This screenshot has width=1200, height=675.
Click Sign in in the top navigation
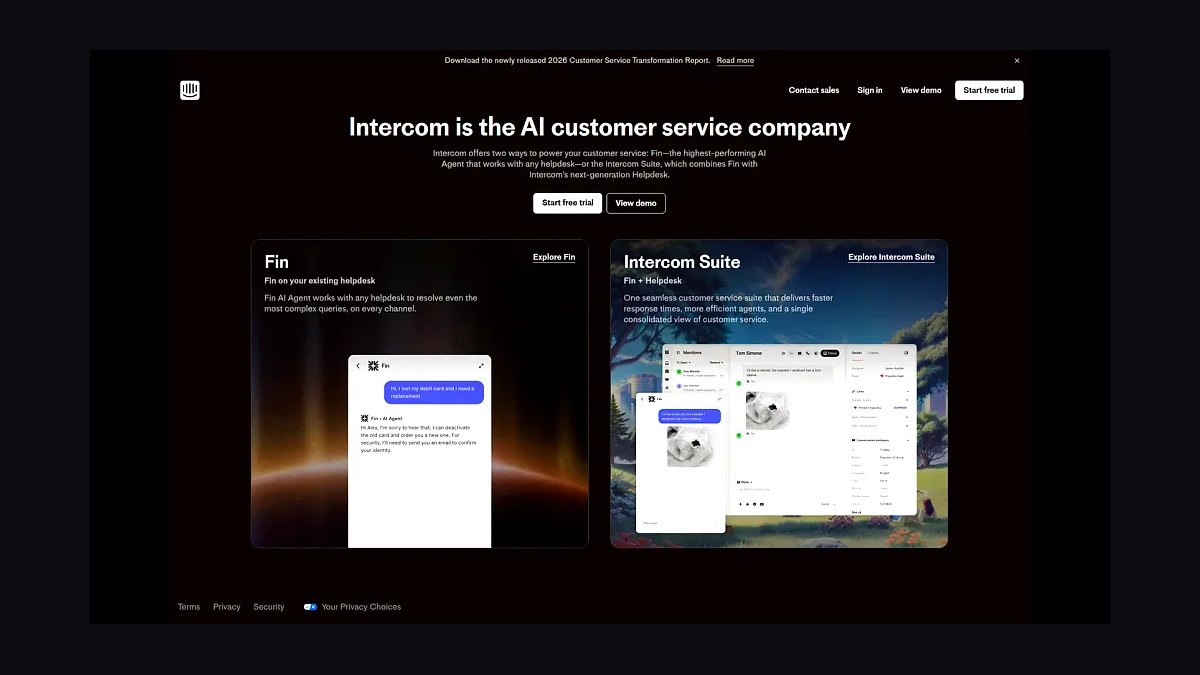(x=870, y=90)
